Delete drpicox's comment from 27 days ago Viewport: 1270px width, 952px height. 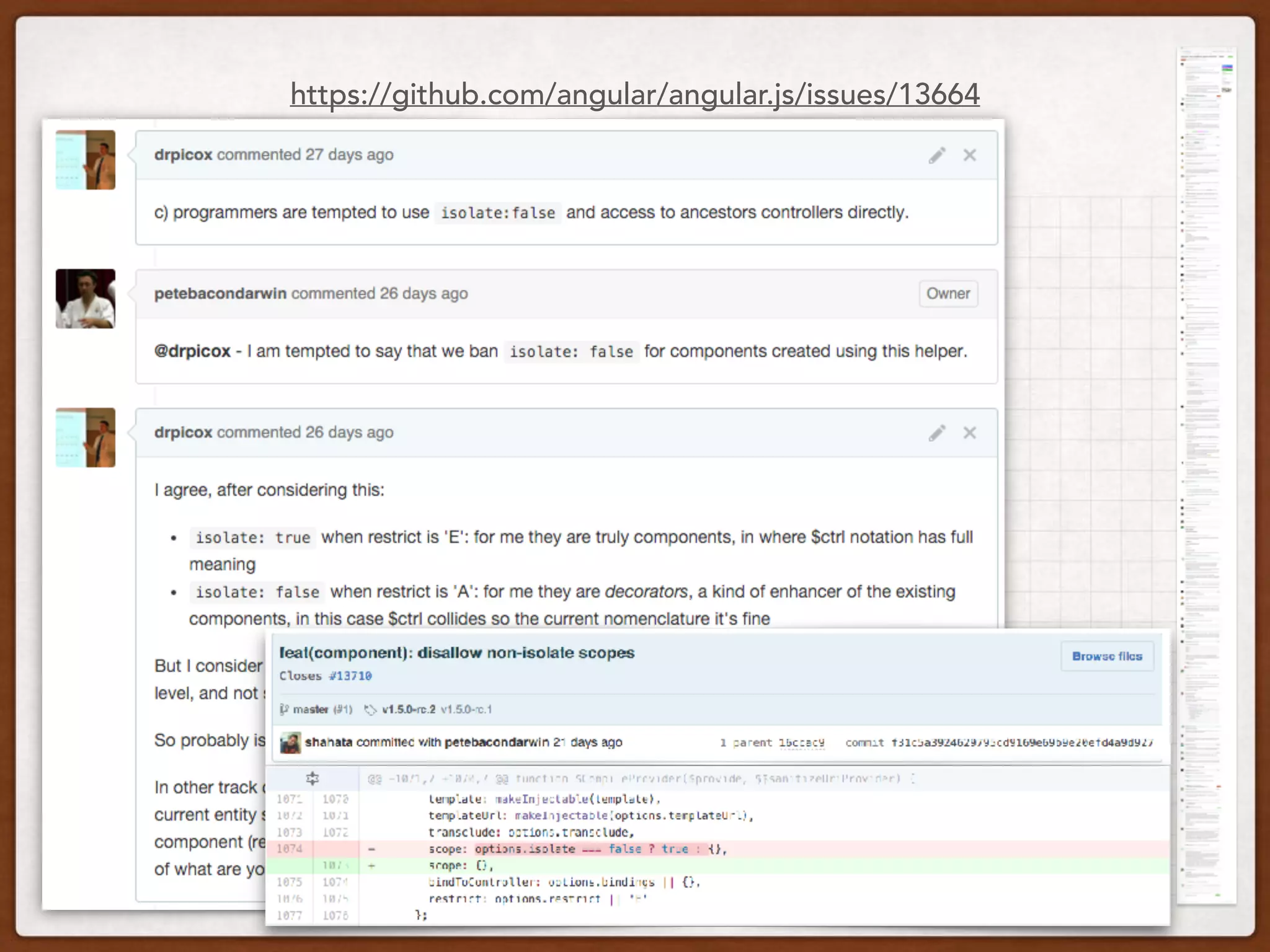point(970,155)
